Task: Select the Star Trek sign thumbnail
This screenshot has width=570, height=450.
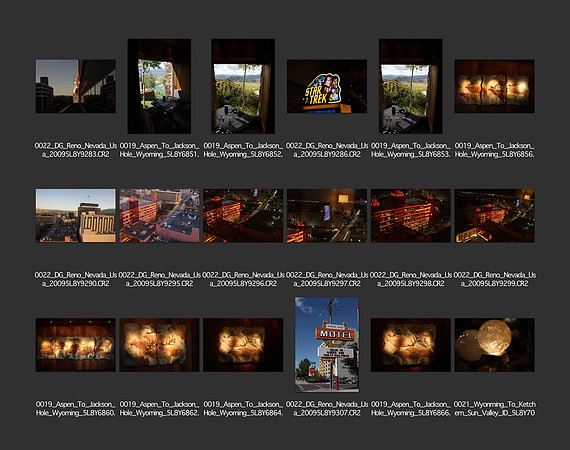Action: tap(327, 86)
